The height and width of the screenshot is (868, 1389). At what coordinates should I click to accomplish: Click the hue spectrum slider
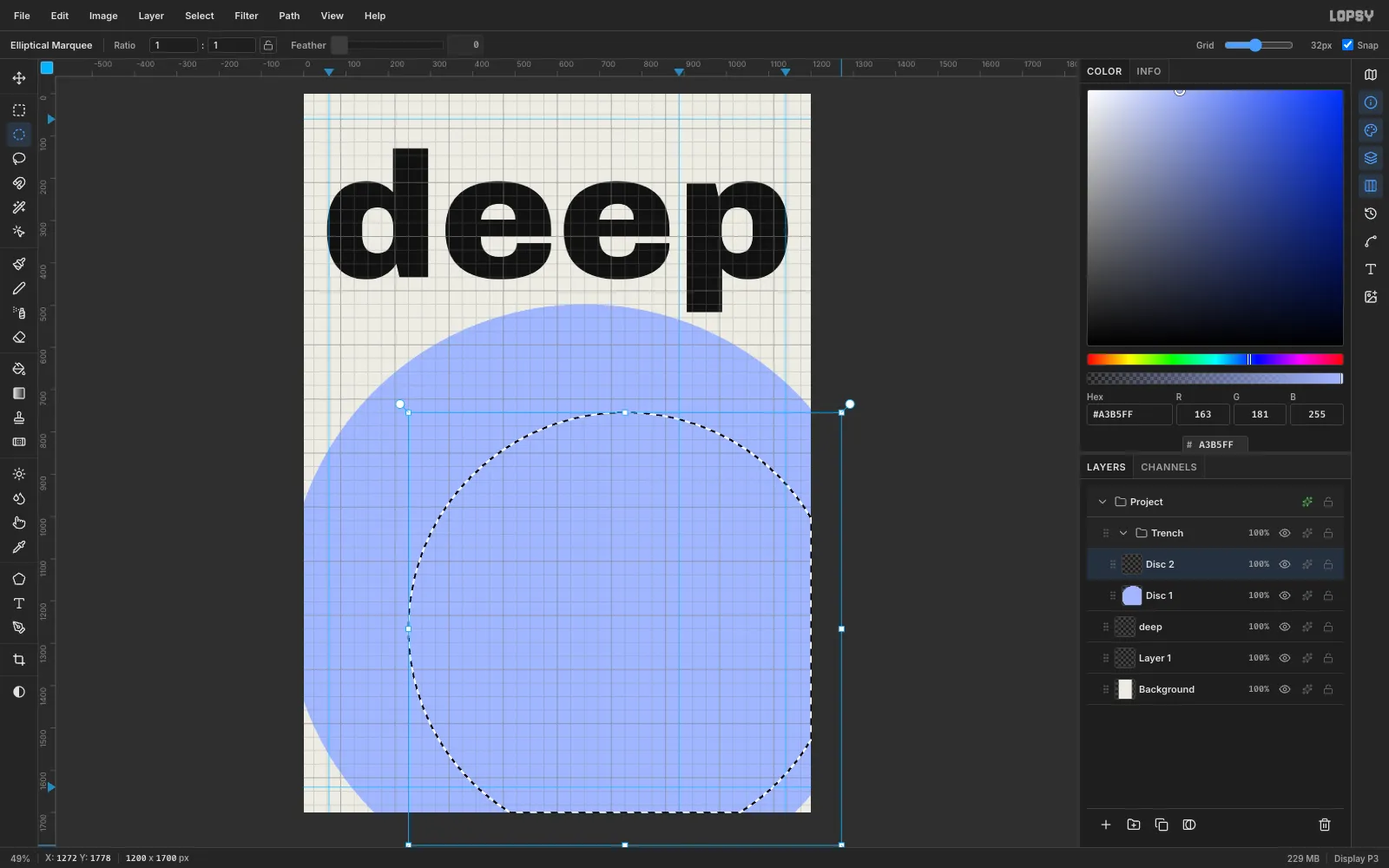pyautogui.click(x=1215, y=359)
